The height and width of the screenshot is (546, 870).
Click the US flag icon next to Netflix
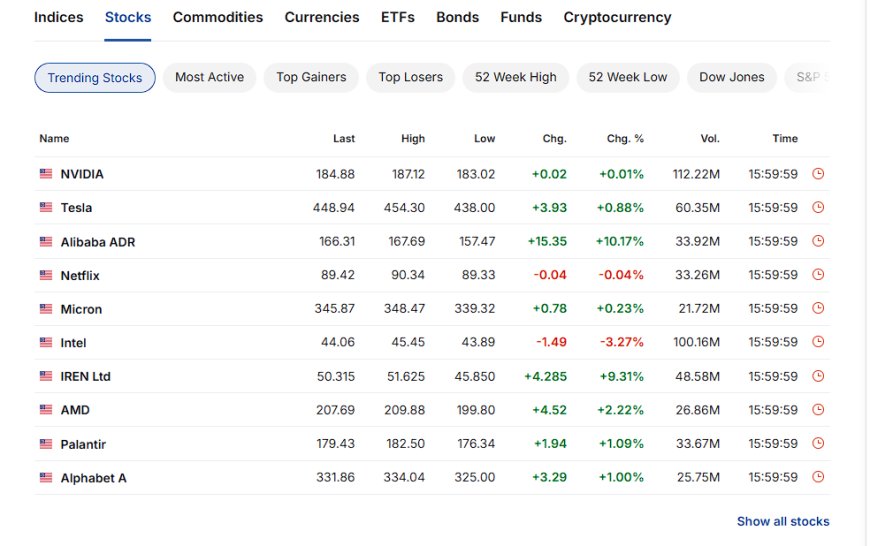click(x=46, y=275)
